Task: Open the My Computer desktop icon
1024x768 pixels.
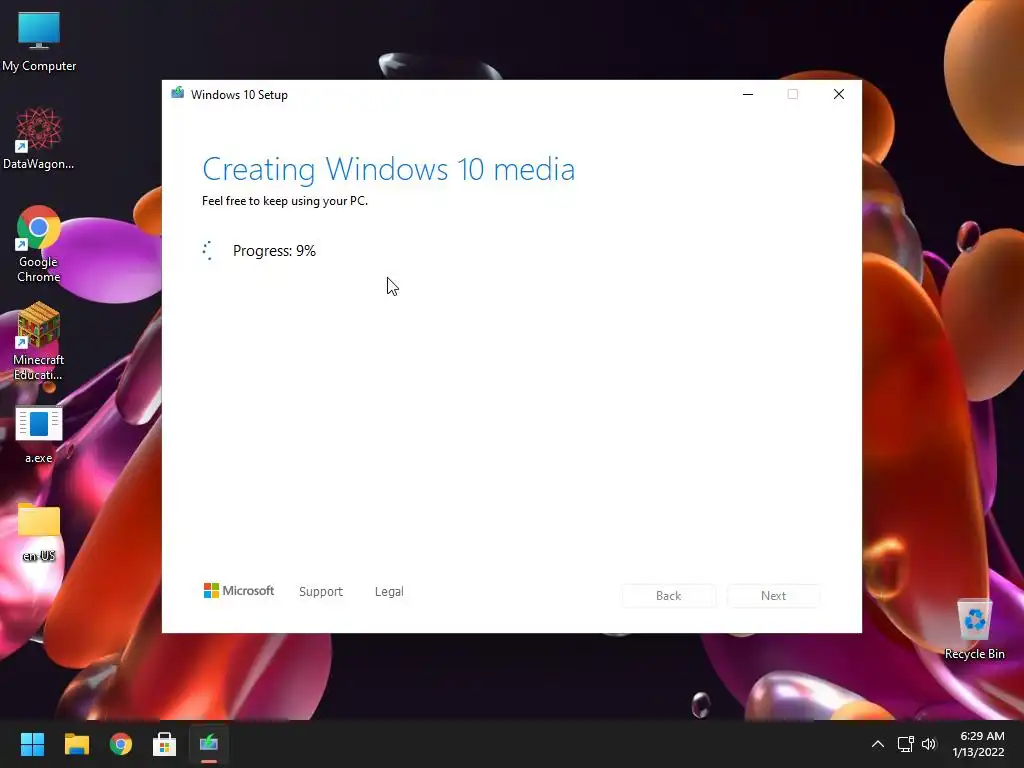Action: click(39, 40)
